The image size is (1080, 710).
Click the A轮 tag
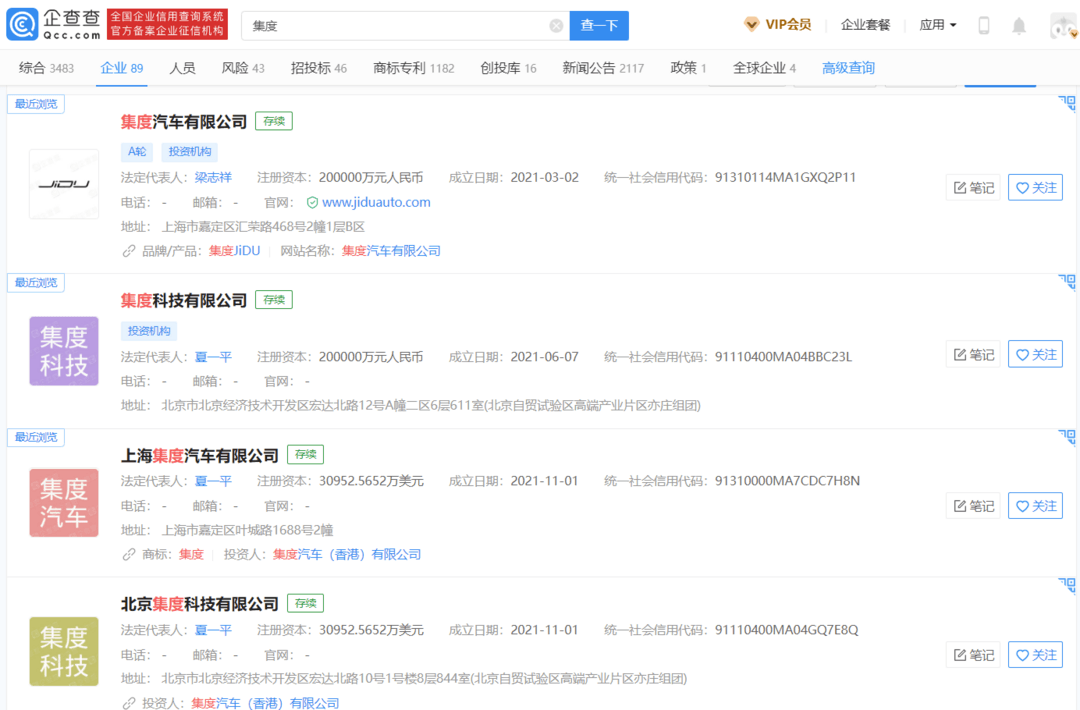(x=137, y=152)
